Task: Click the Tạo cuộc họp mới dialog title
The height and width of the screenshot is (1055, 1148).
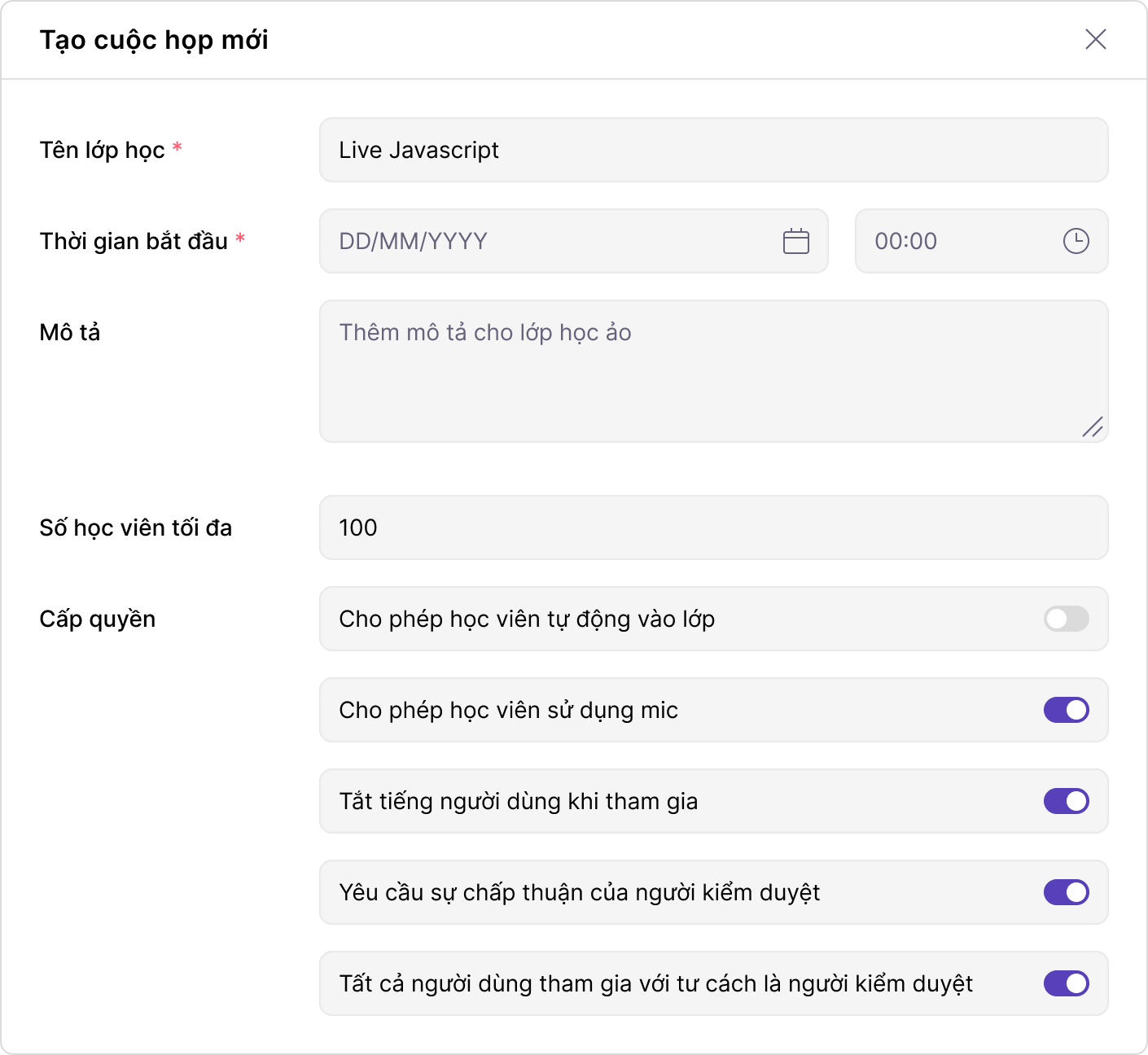Action: (154, 40)
